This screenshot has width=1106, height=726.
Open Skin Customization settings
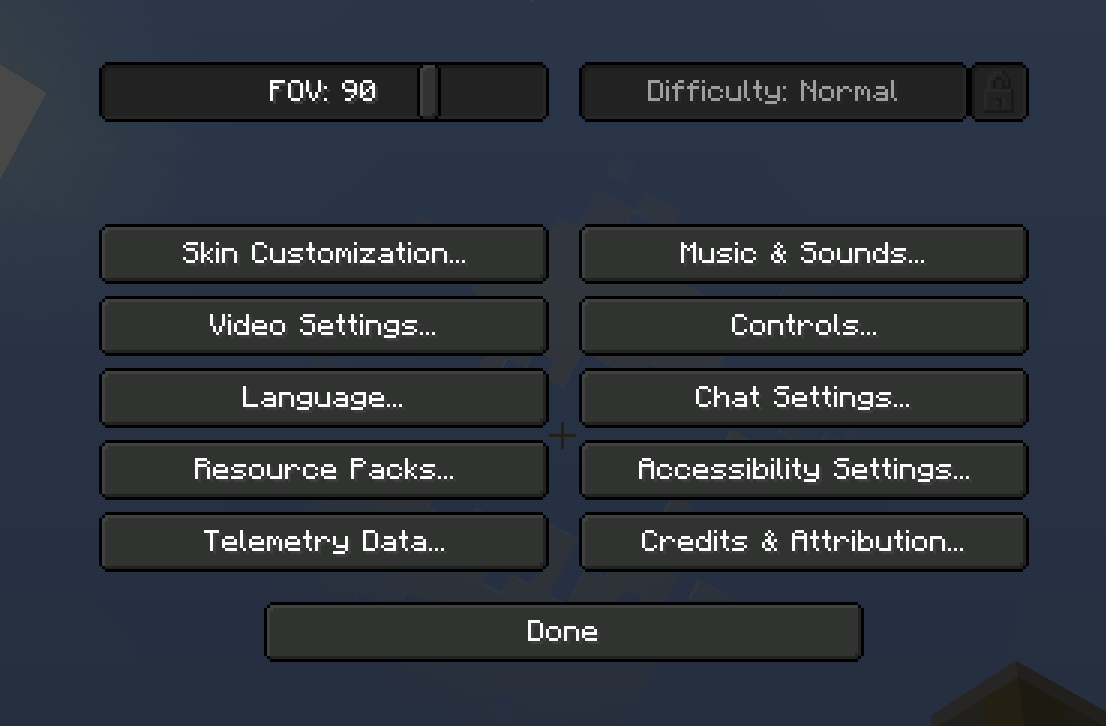324,253
